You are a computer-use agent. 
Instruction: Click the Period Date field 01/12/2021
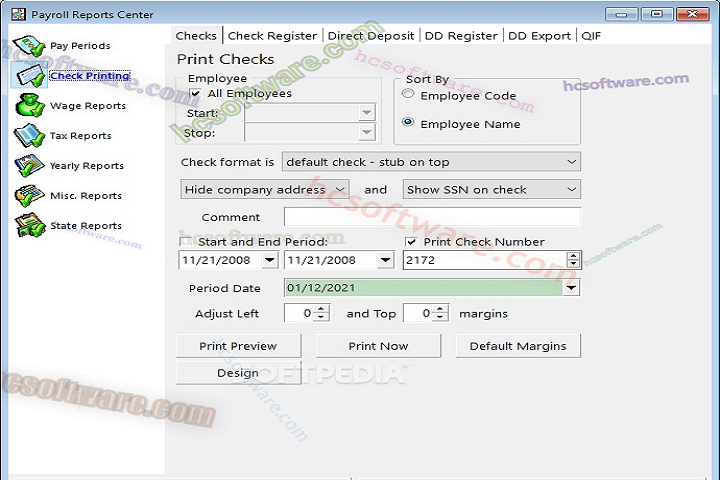pyautogui.click(x=423, y=288)
